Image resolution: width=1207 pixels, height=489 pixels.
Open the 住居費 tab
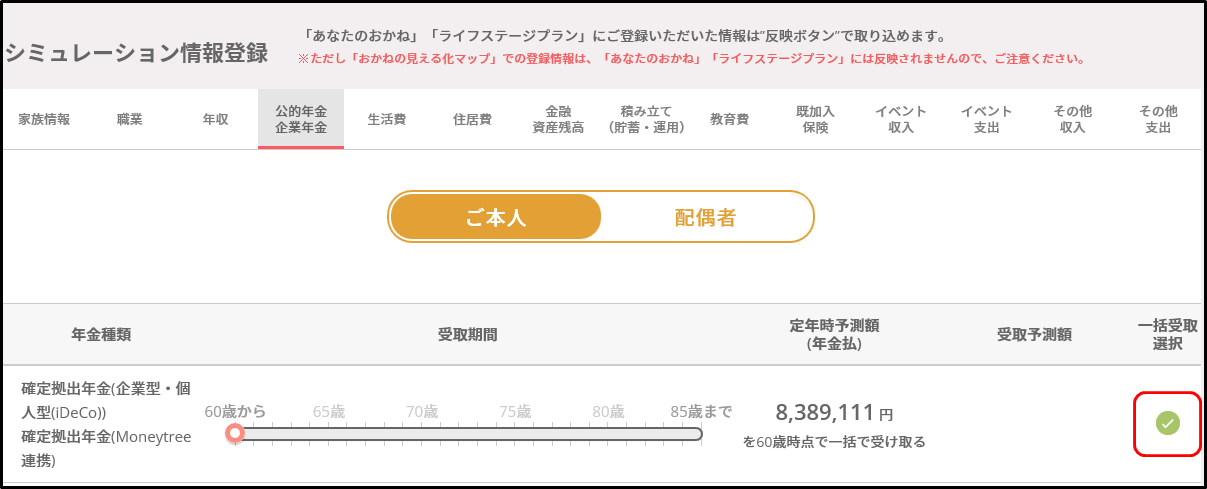[472, 119]
